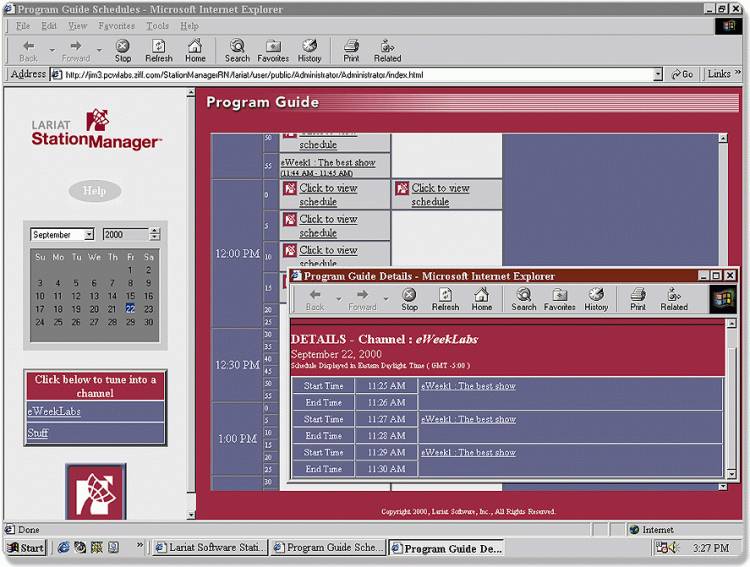Open the View menu
Image resolution: width=750 pixels, height=567 pixels.
pos(77,26)
